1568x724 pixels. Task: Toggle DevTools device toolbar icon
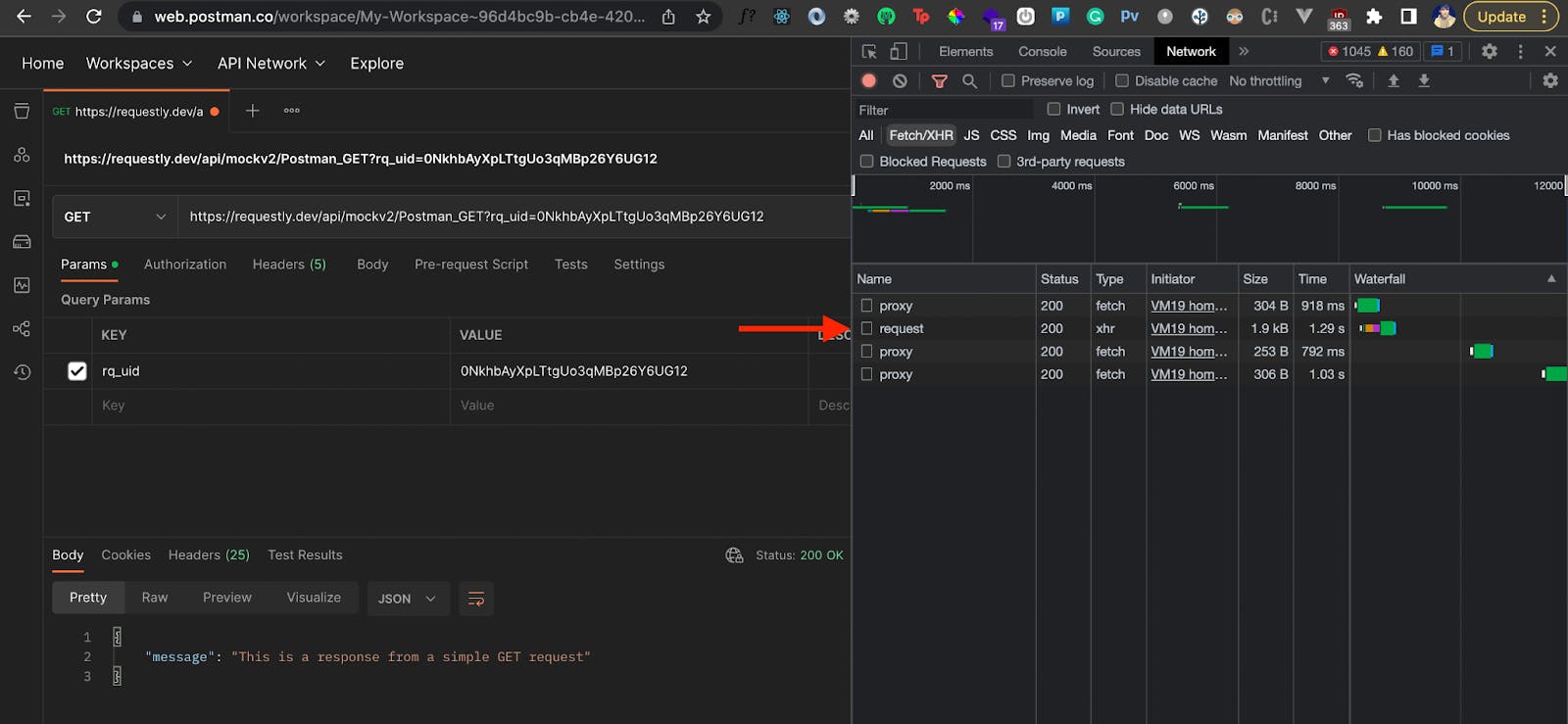(898, 51)
